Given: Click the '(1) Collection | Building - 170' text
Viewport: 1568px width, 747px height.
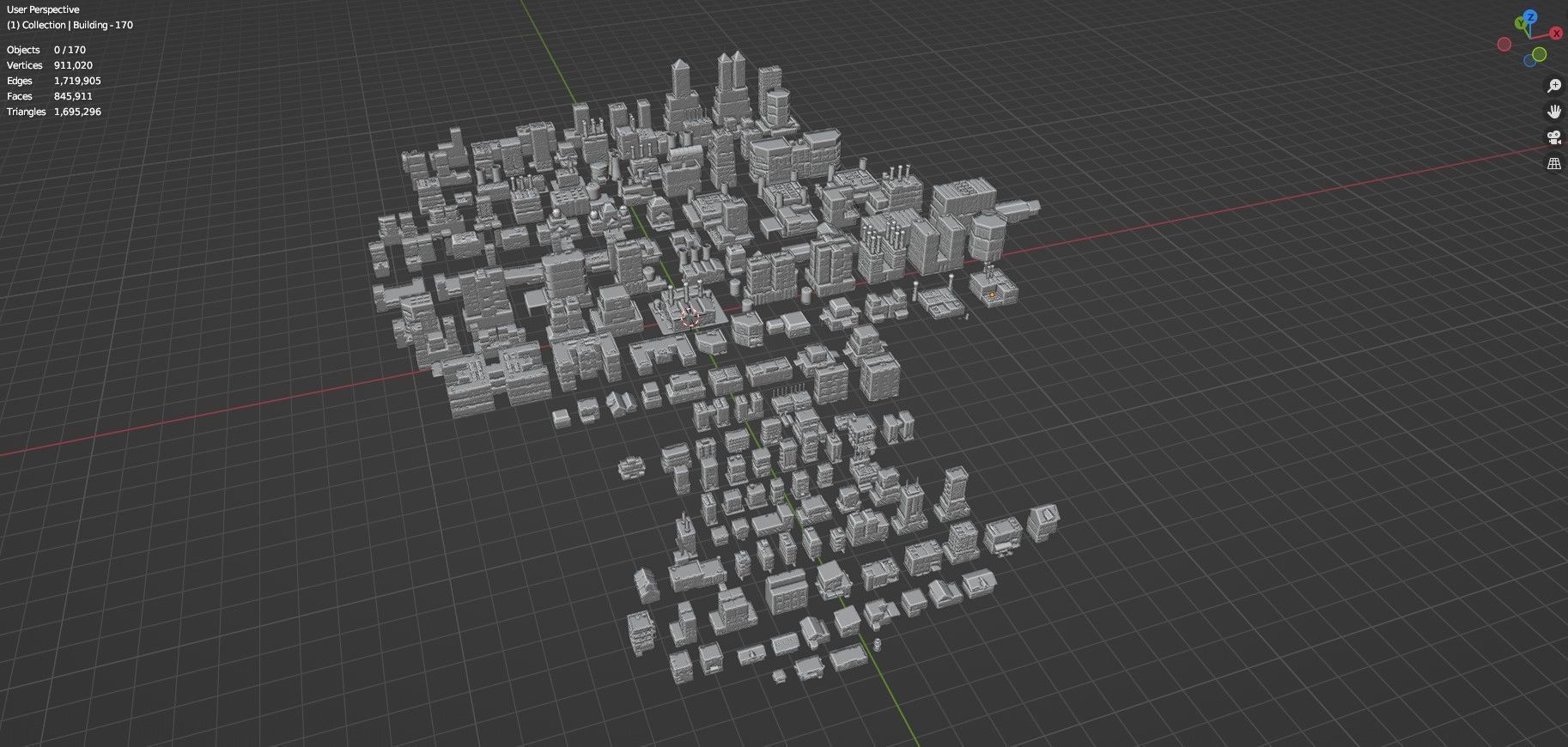Looking at the screenshot, I should [70, 25].
